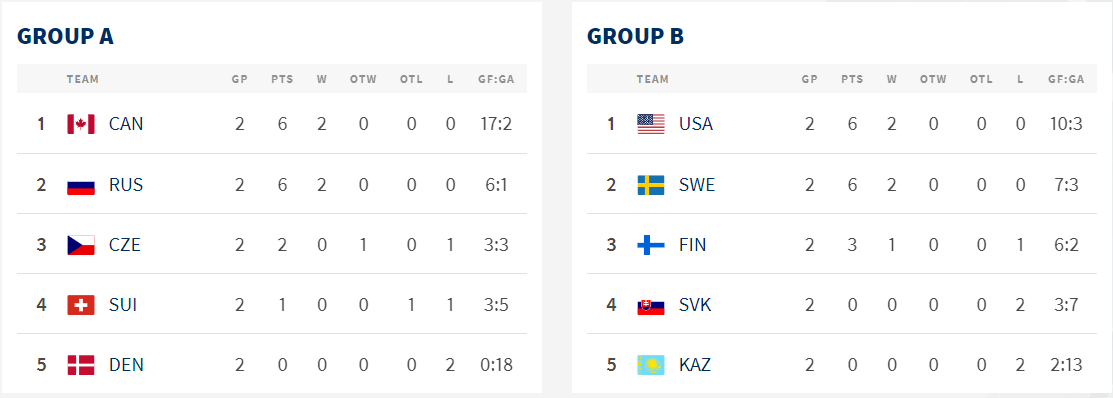Screen dimensions: 1113x398
Task: Click the Finland flag icon
Action: 651,245
